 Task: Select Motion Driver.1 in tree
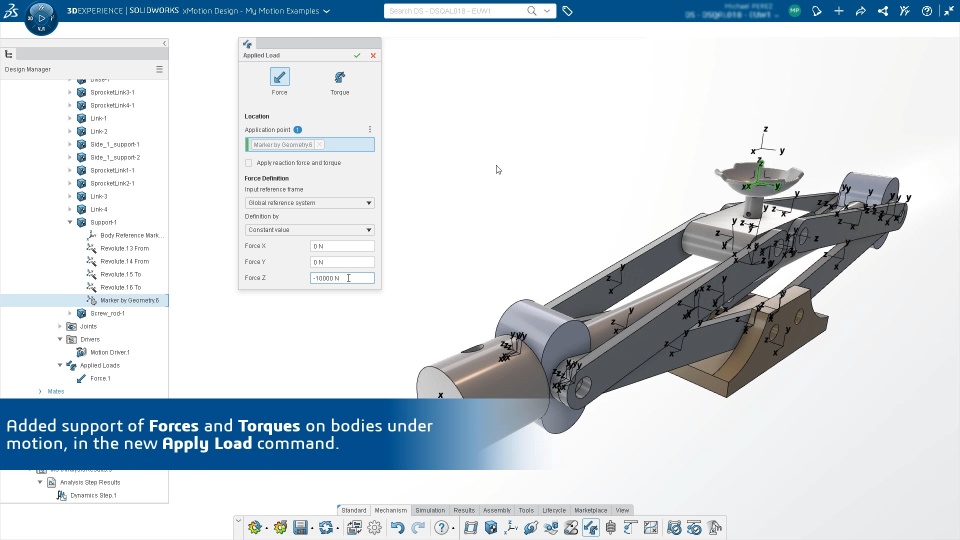click(x=110, y=353)
